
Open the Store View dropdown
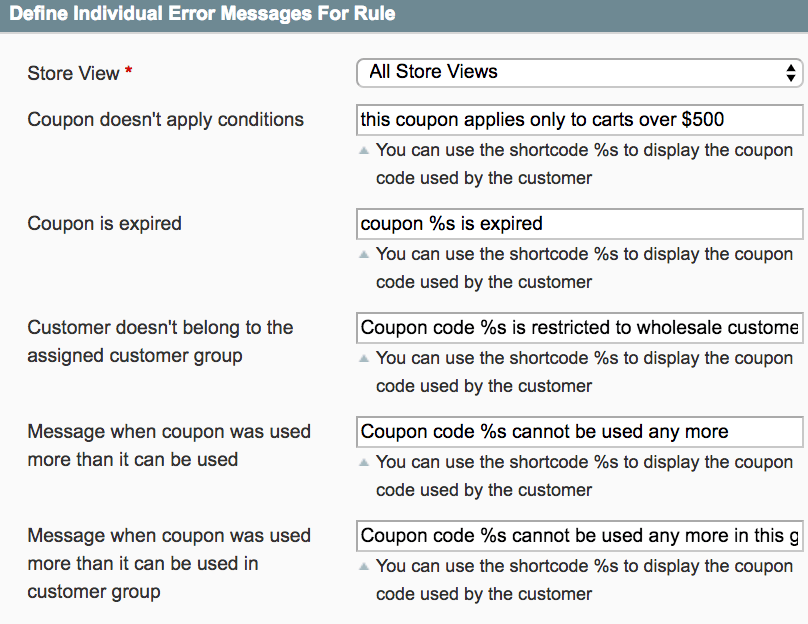579,72
